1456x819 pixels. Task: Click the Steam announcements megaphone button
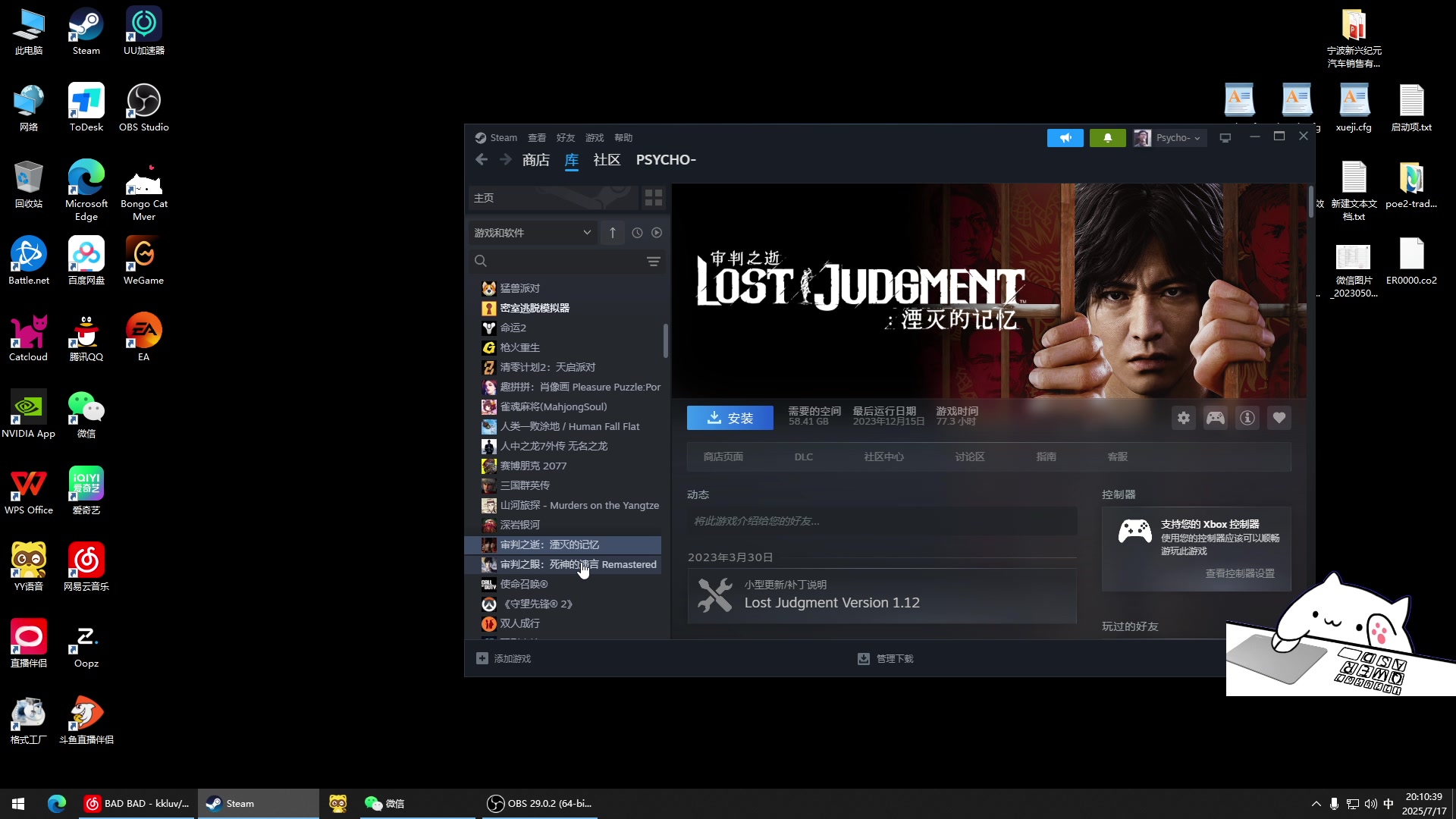pyautogui.click(x=1065, y=138)
